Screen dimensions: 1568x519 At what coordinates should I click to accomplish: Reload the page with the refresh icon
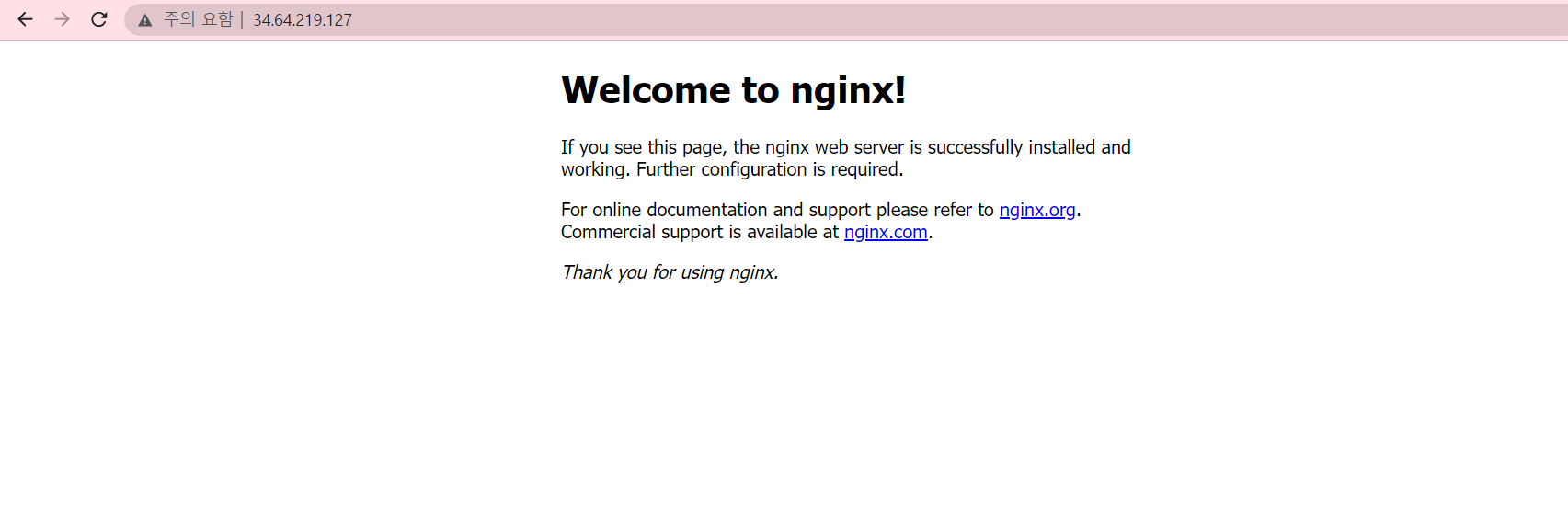pyautogui.click(x=99, y=19)
